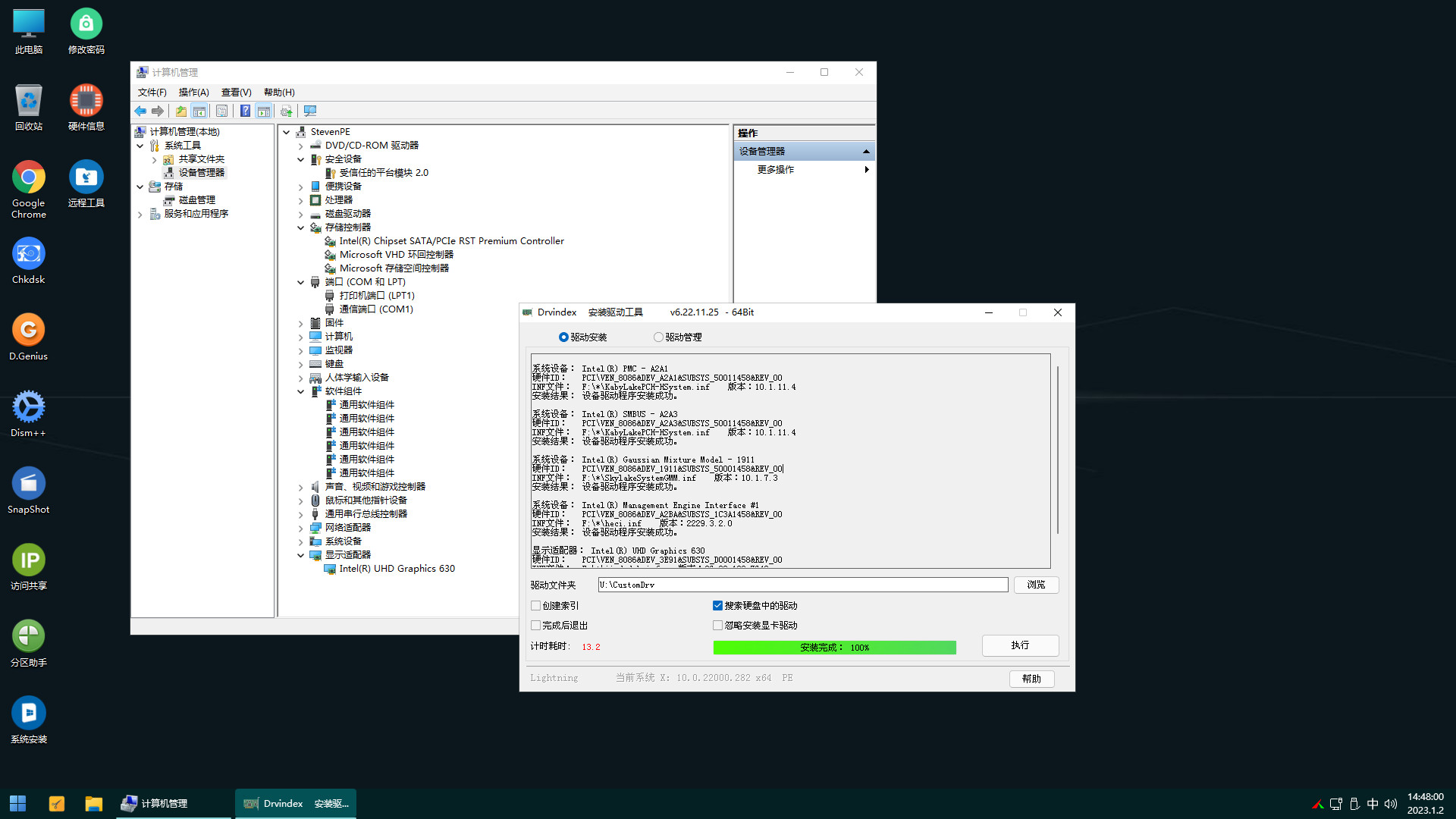1456x819 pixels.
Task: Enable the 创建索引 checkbox
Action: (536, 606)
